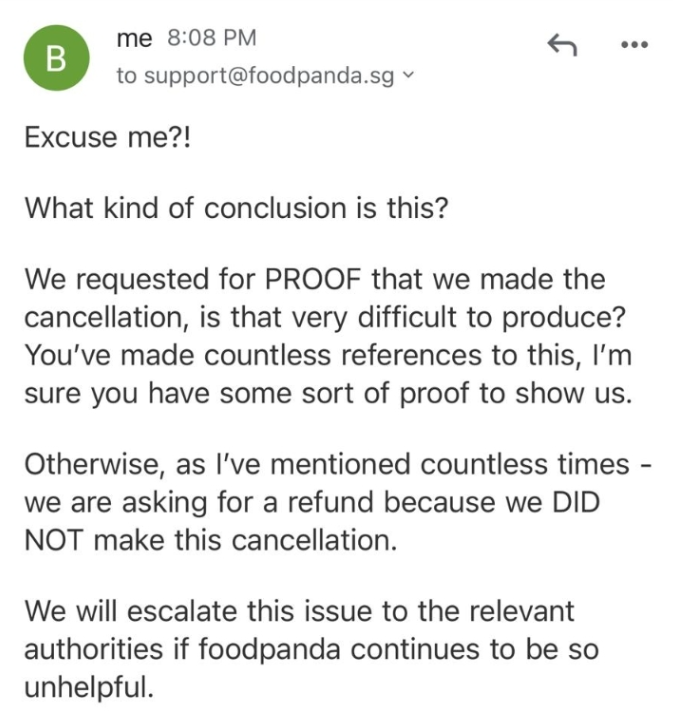The image size is (673, 715).
Task: Click the capitalized word "PROOF"
Action: click(x=313, y=279)
